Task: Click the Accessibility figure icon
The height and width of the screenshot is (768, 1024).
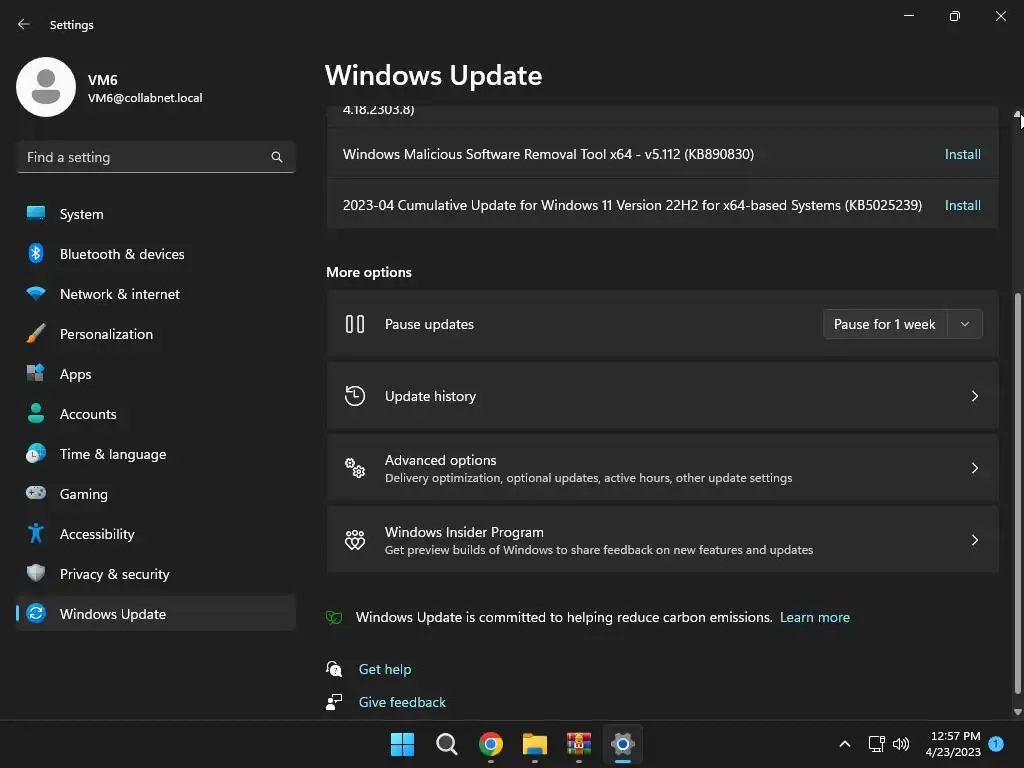Action: (36, 534)
